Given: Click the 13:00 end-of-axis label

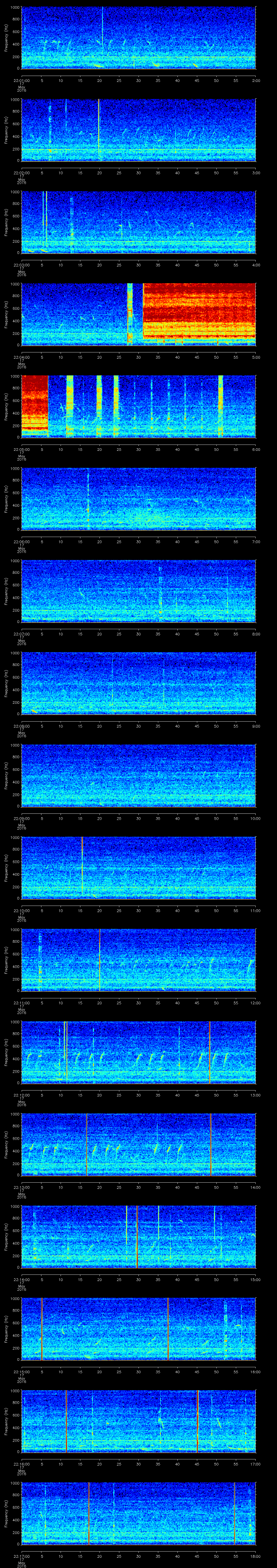Looking at the screenshot, I should [x=255, y=1095].
